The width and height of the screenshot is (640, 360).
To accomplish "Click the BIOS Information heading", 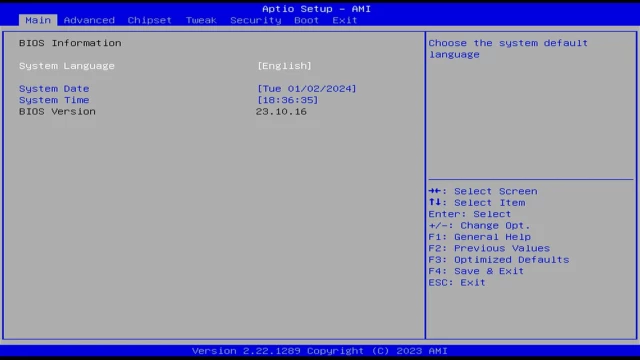I will pyautogui.click(x=70, y=43).
